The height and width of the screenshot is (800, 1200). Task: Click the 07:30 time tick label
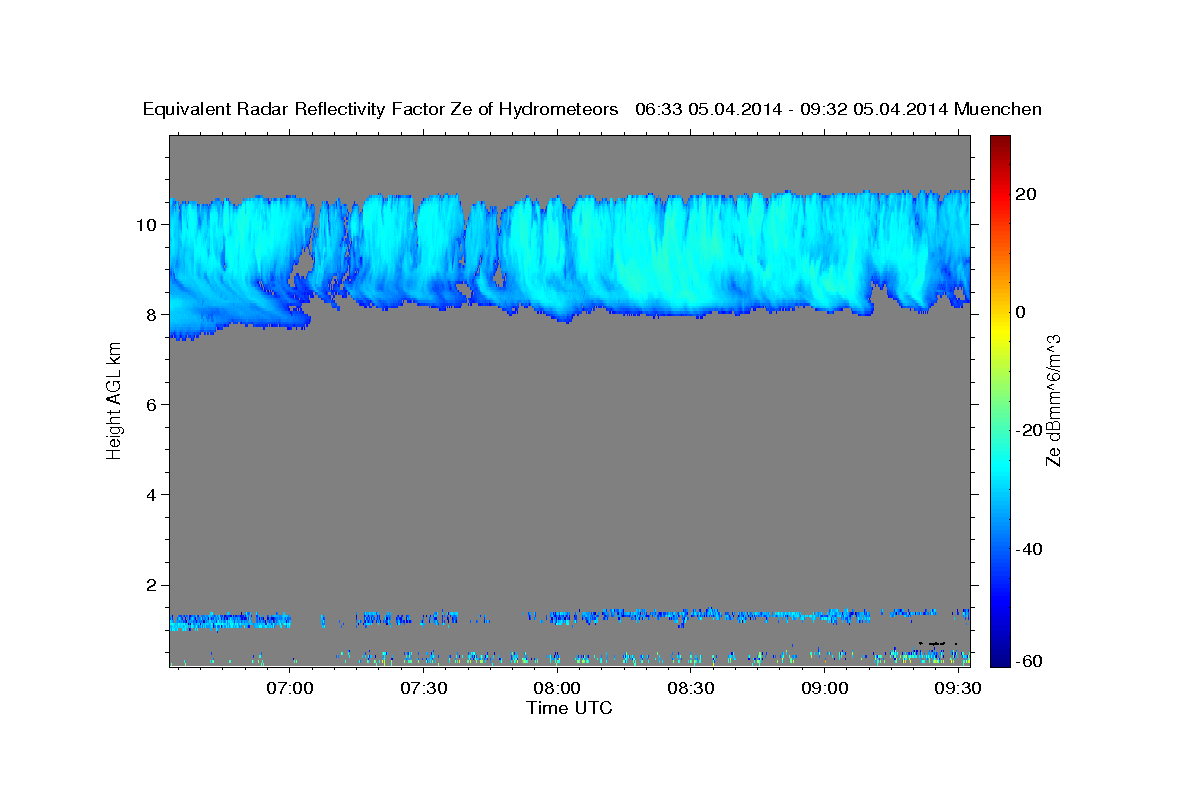click(423, 688)
